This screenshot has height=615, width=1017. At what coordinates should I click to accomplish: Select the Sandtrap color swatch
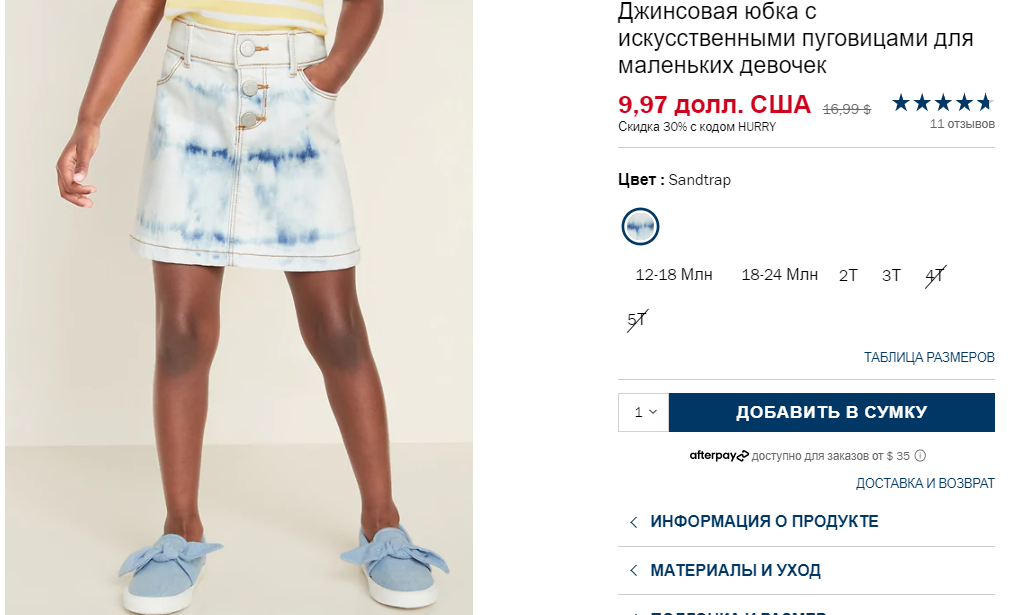[x=640, y=226]
